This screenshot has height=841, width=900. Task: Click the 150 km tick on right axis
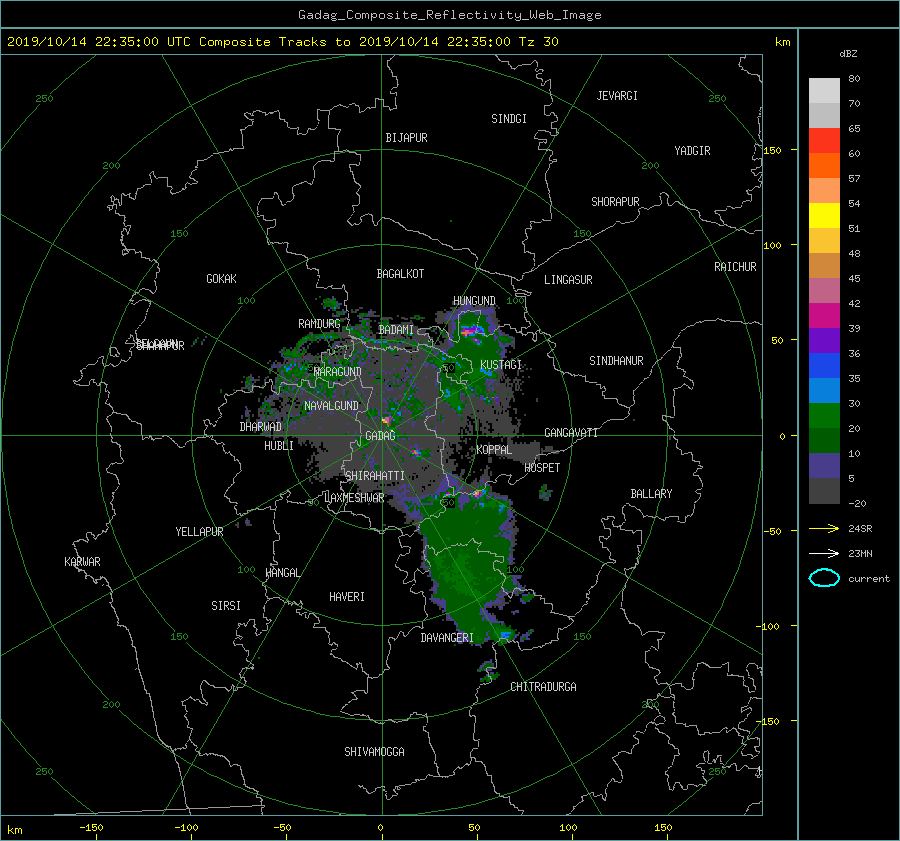point(772,150)
